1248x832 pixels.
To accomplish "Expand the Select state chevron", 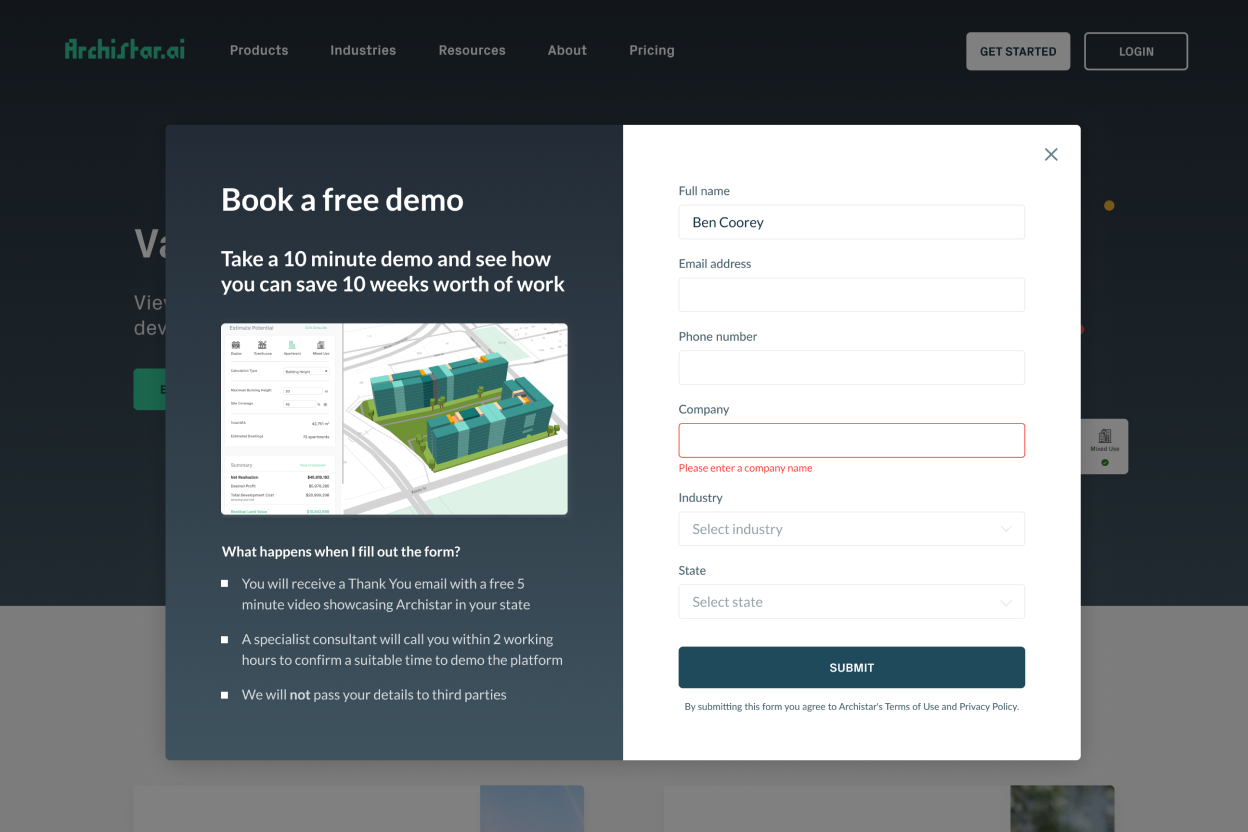I will [1006, 602].
